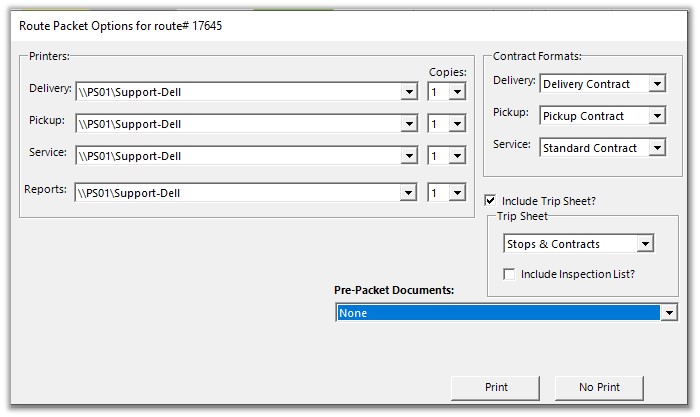Screen dimensions: 700x417
Task: Click the Include Inspection List? label text
Action: coord(578,274)
